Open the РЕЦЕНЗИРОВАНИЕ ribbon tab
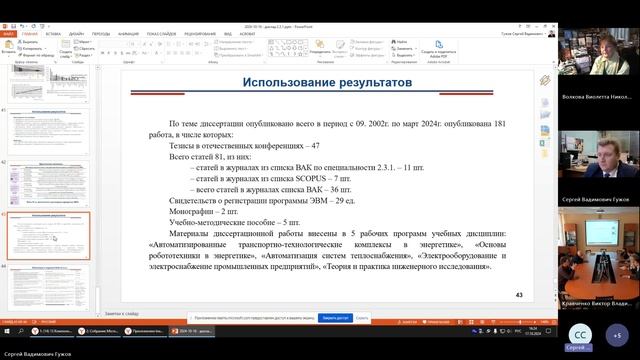 pyautogui.click(x=200, y=34)
